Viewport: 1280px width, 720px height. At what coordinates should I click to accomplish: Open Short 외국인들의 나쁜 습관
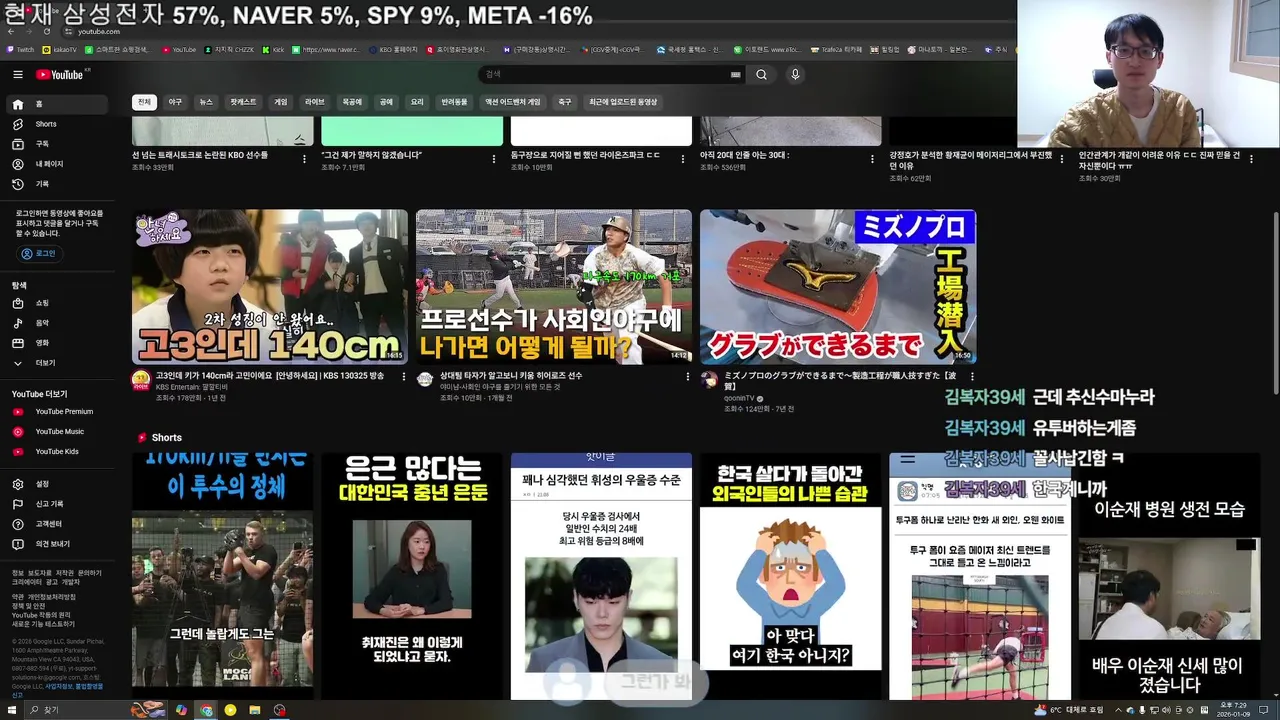pyautogui.click(x=790, y=576)
